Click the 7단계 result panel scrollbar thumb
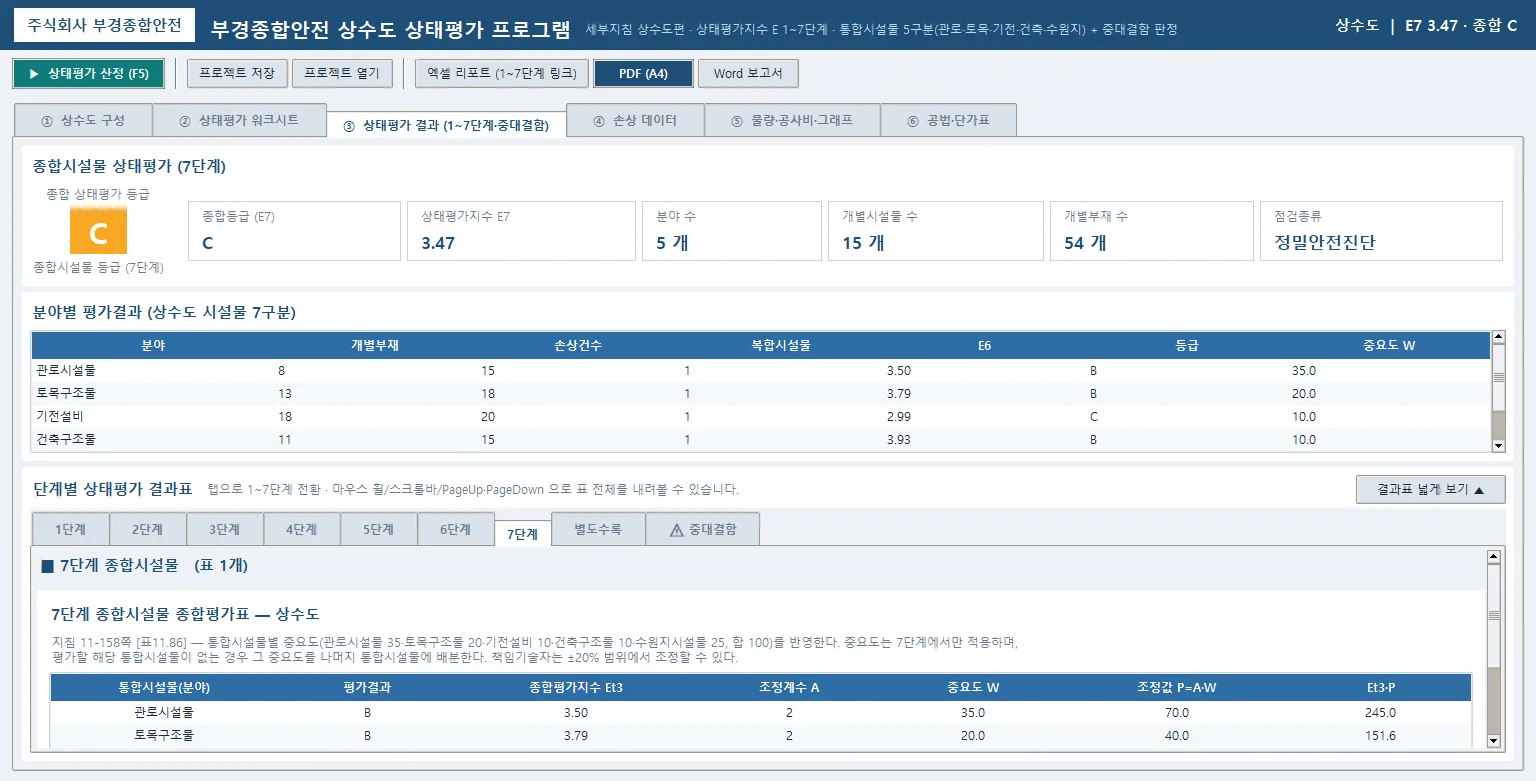 tap(1494, 616)
